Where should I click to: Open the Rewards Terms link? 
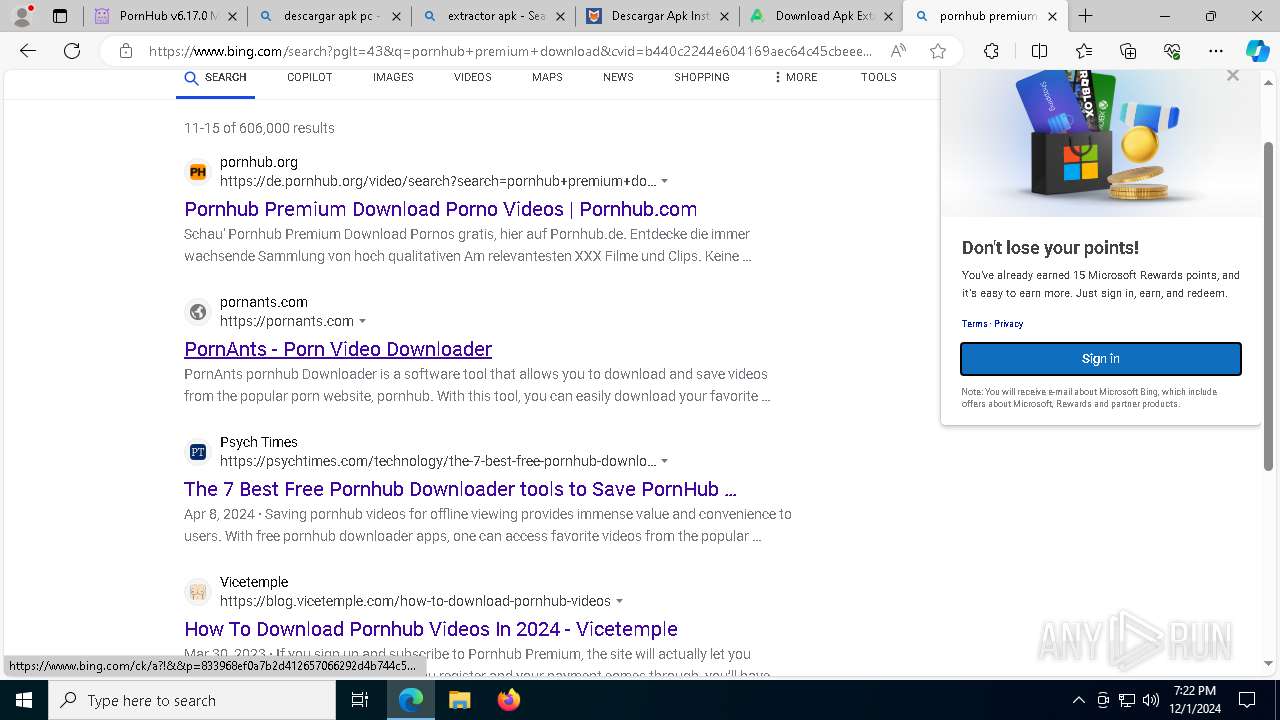[x=974, y=324]
